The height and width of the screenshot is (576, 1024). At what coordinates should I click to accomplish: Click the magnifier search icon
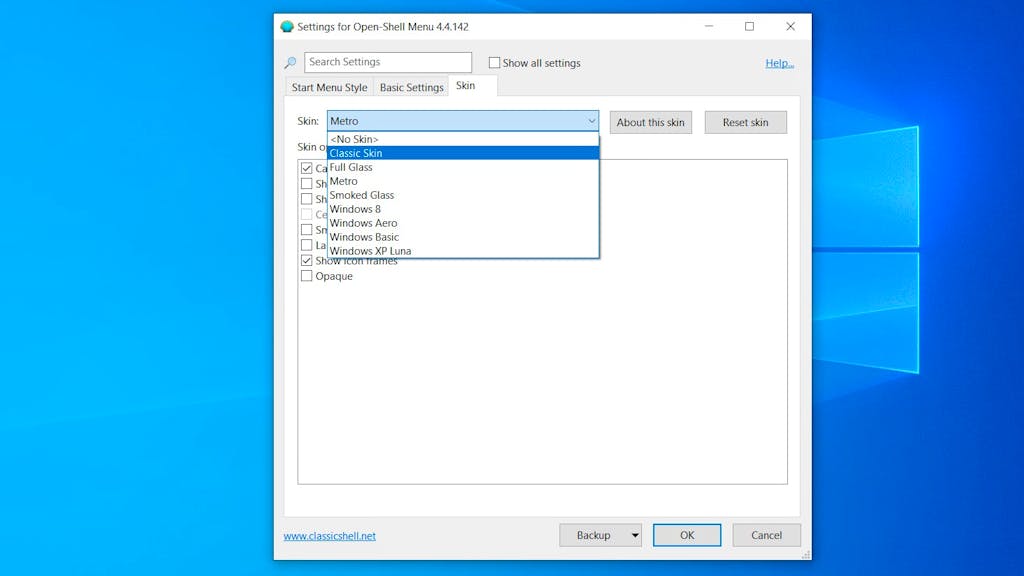pos(291,63)
